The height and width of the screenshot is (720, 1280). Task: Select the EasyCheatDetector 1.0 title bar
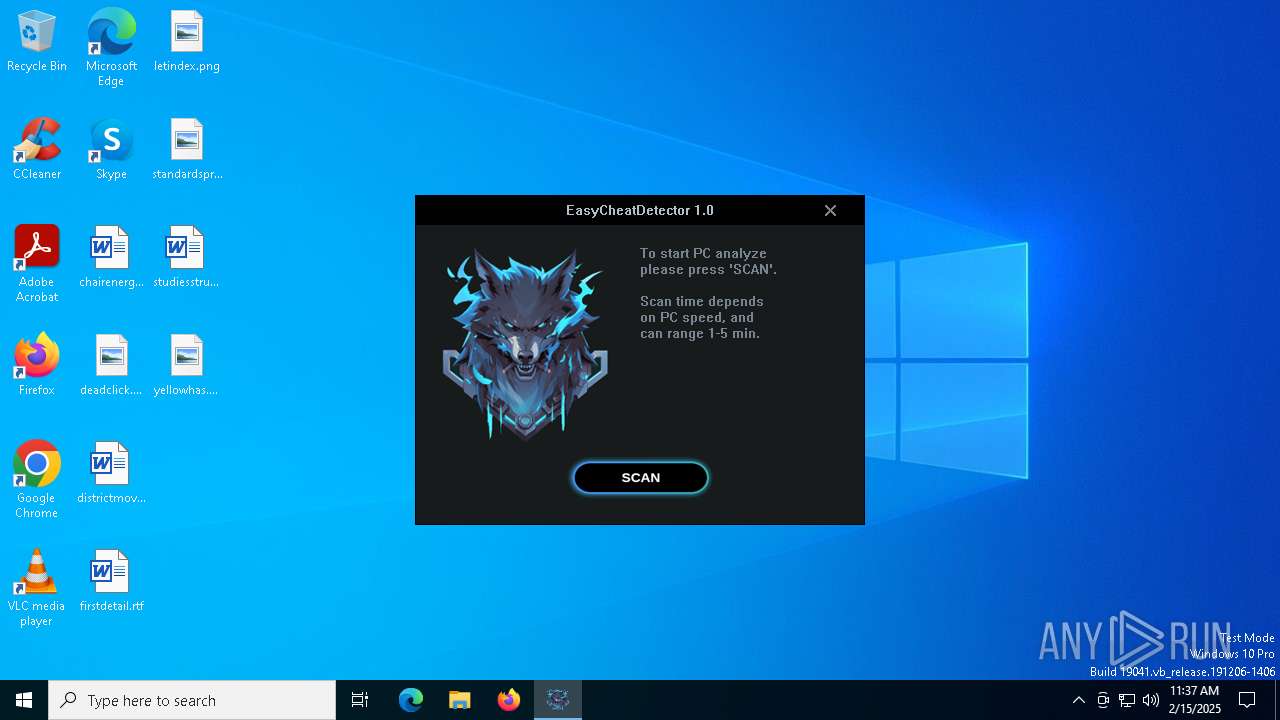[x=640, y=210]
